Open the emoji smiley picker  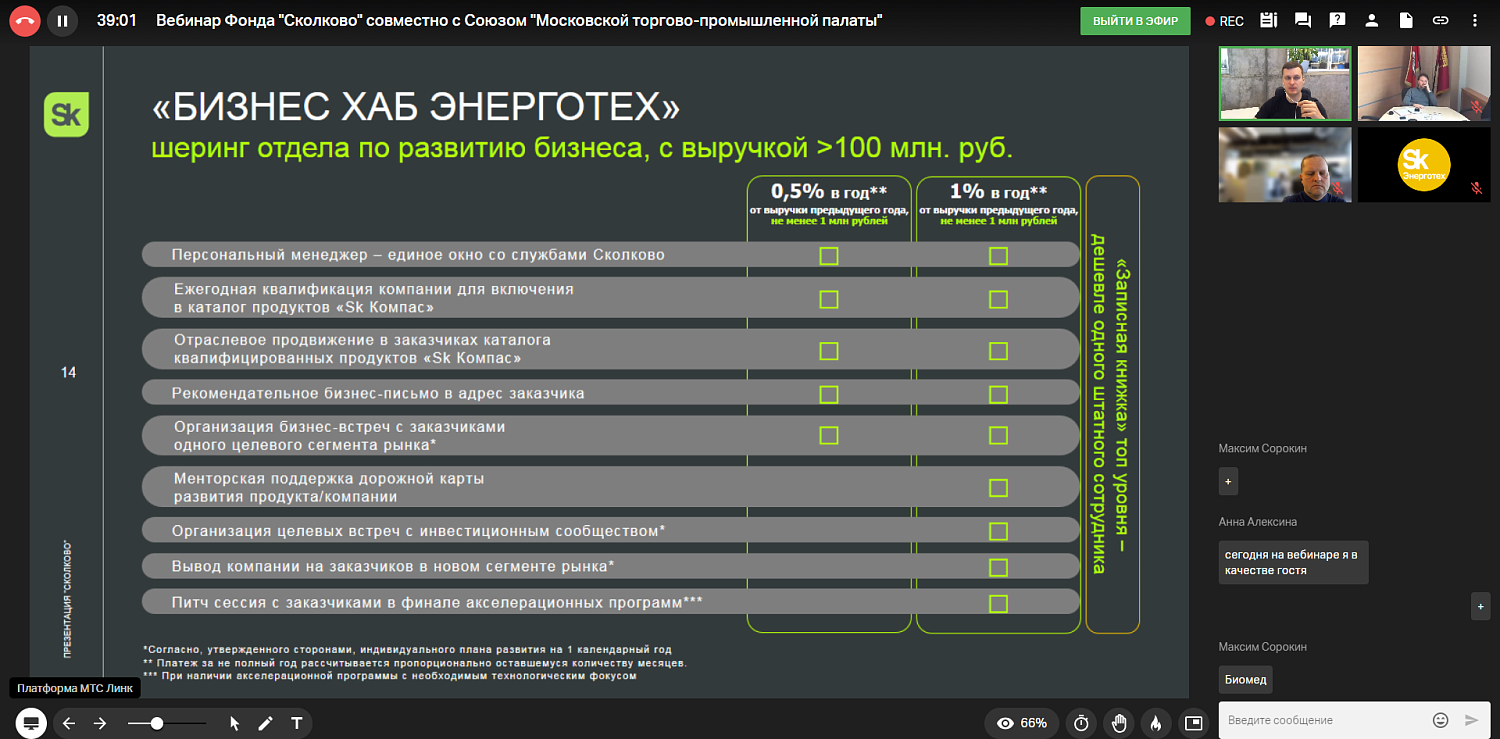pos(1440,720)
